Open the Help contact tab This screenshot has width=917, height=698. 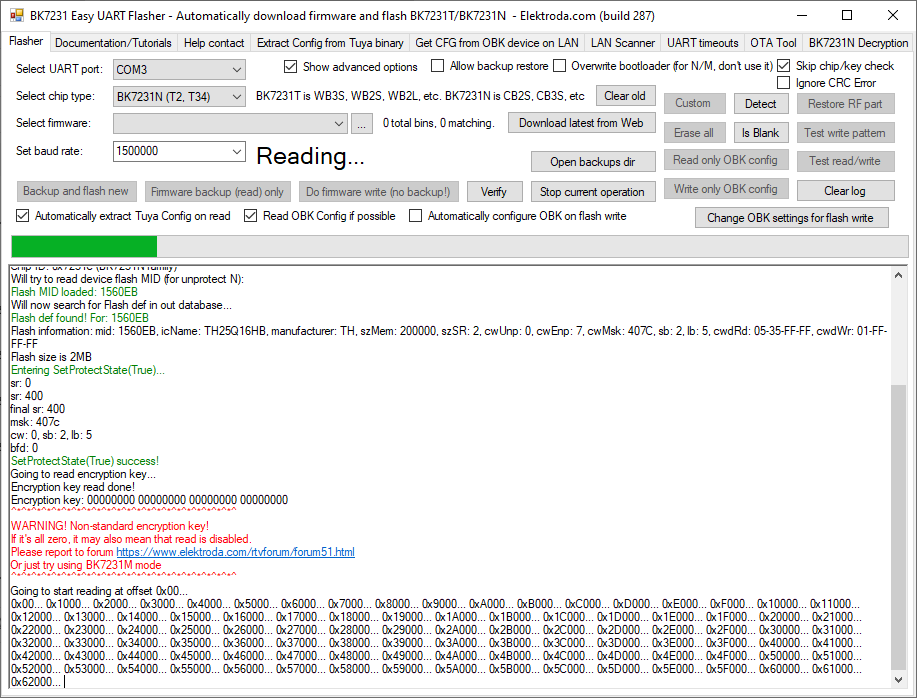tap(213, 43)
